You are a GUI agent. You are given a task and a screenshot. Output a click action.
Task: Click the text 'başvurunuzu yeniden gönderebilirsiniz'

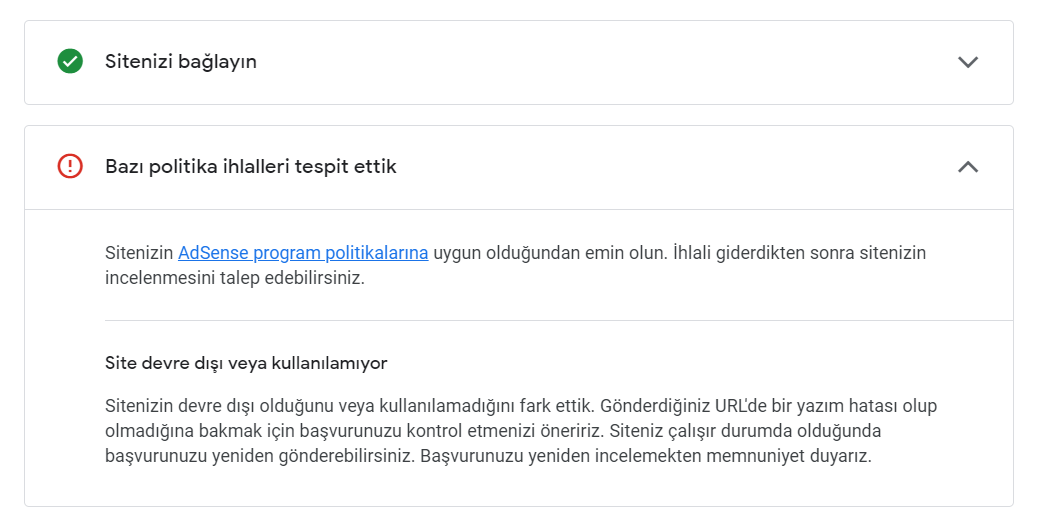[x=260, y=456]
